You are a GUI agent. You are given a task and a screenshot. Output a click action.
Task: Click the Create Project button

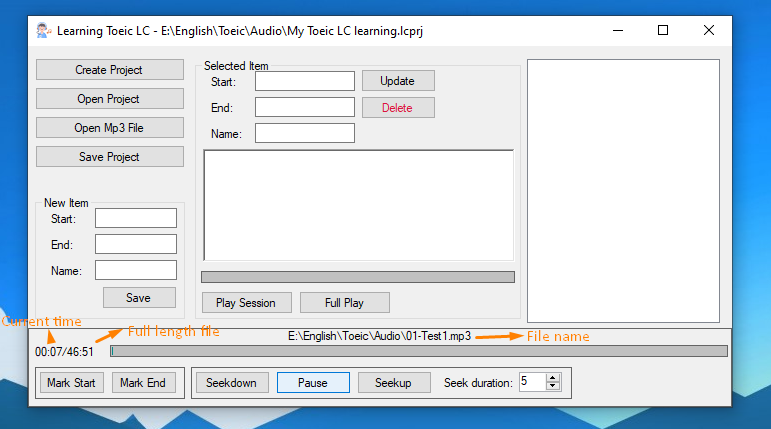pos(110,70)
